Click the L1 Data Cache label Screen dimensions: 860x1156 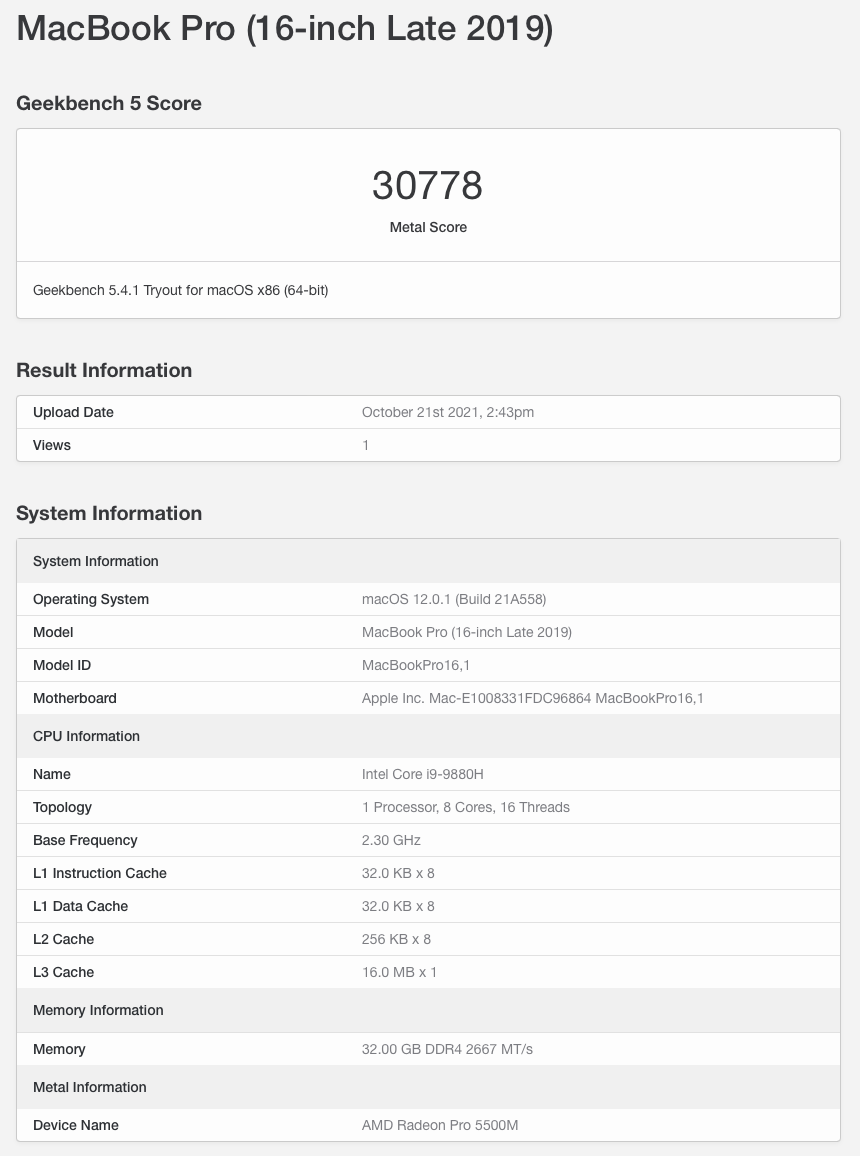[x=80, y=906]
